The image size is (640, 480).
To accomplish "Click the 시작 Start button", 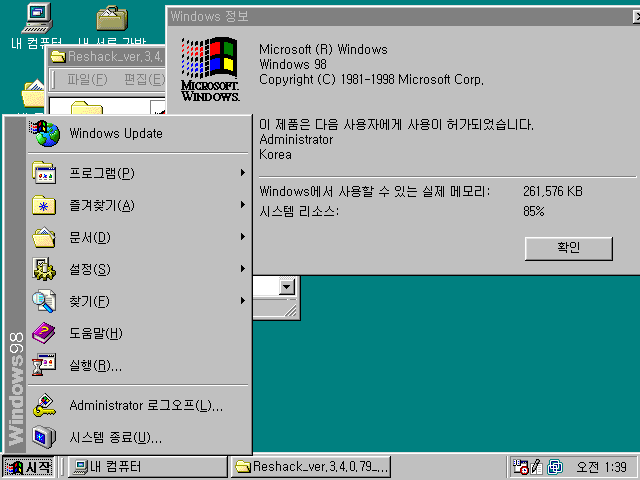I will pyautogui.click(x=29, y=467).
